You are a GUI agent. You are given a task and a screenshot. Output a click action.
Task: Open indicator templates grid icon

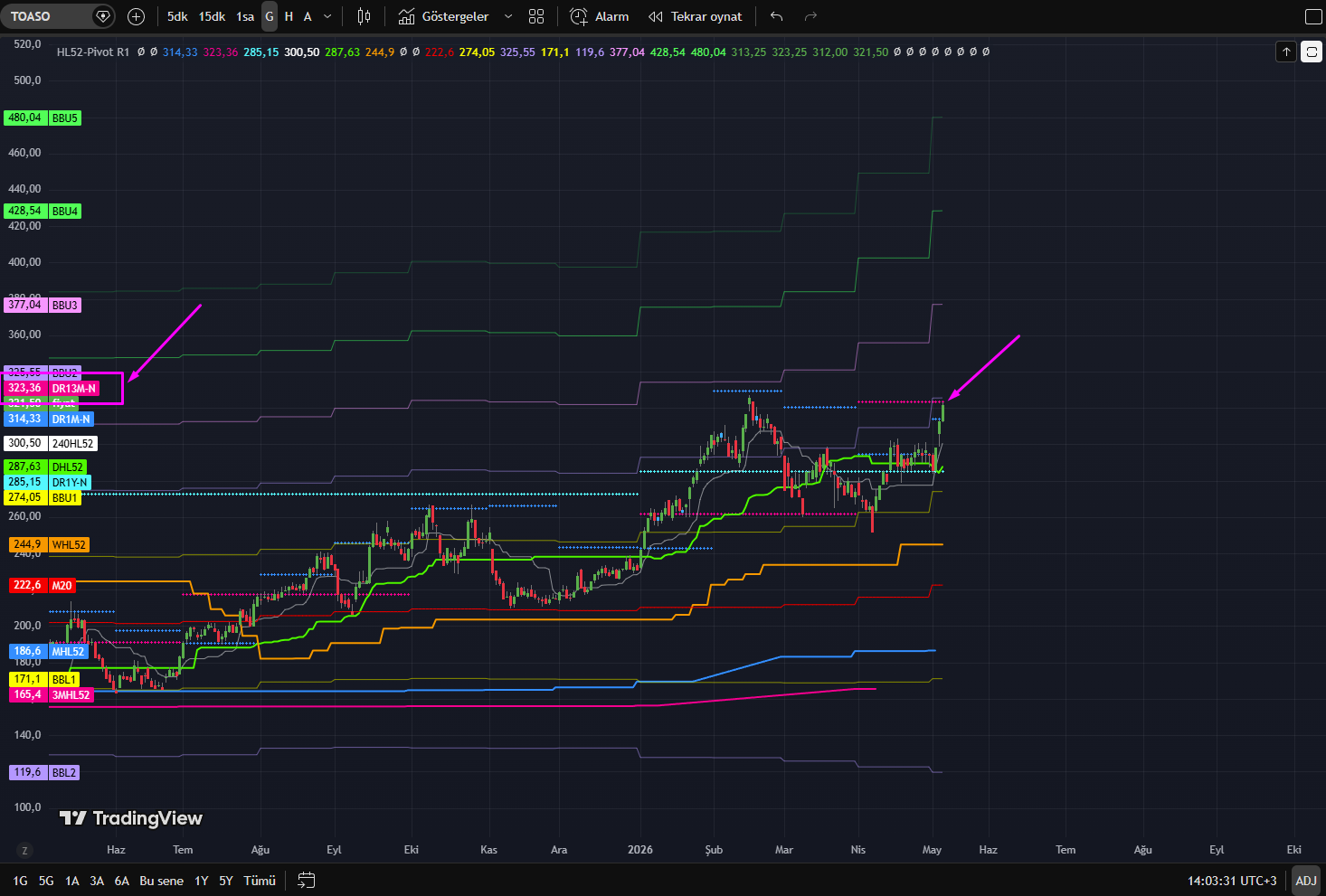point(536,16)
